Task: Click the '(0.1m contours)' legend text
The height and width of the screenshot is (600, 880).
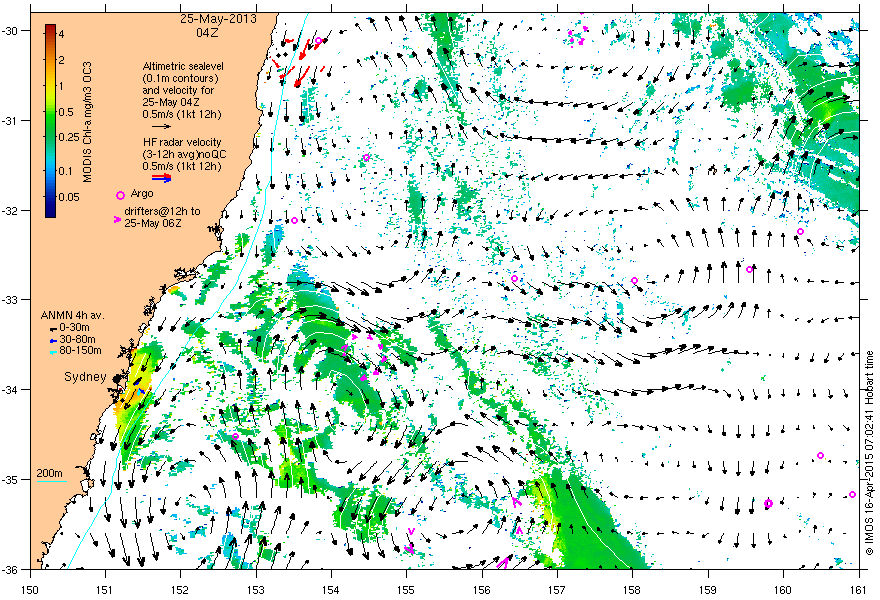Action: 180,78
